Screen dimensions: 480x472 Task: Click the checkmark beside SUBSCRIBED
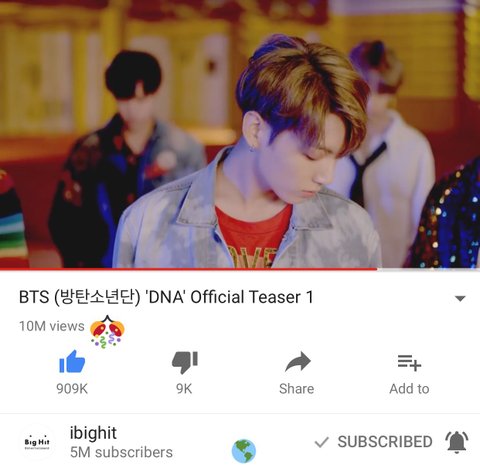point(322,442)
